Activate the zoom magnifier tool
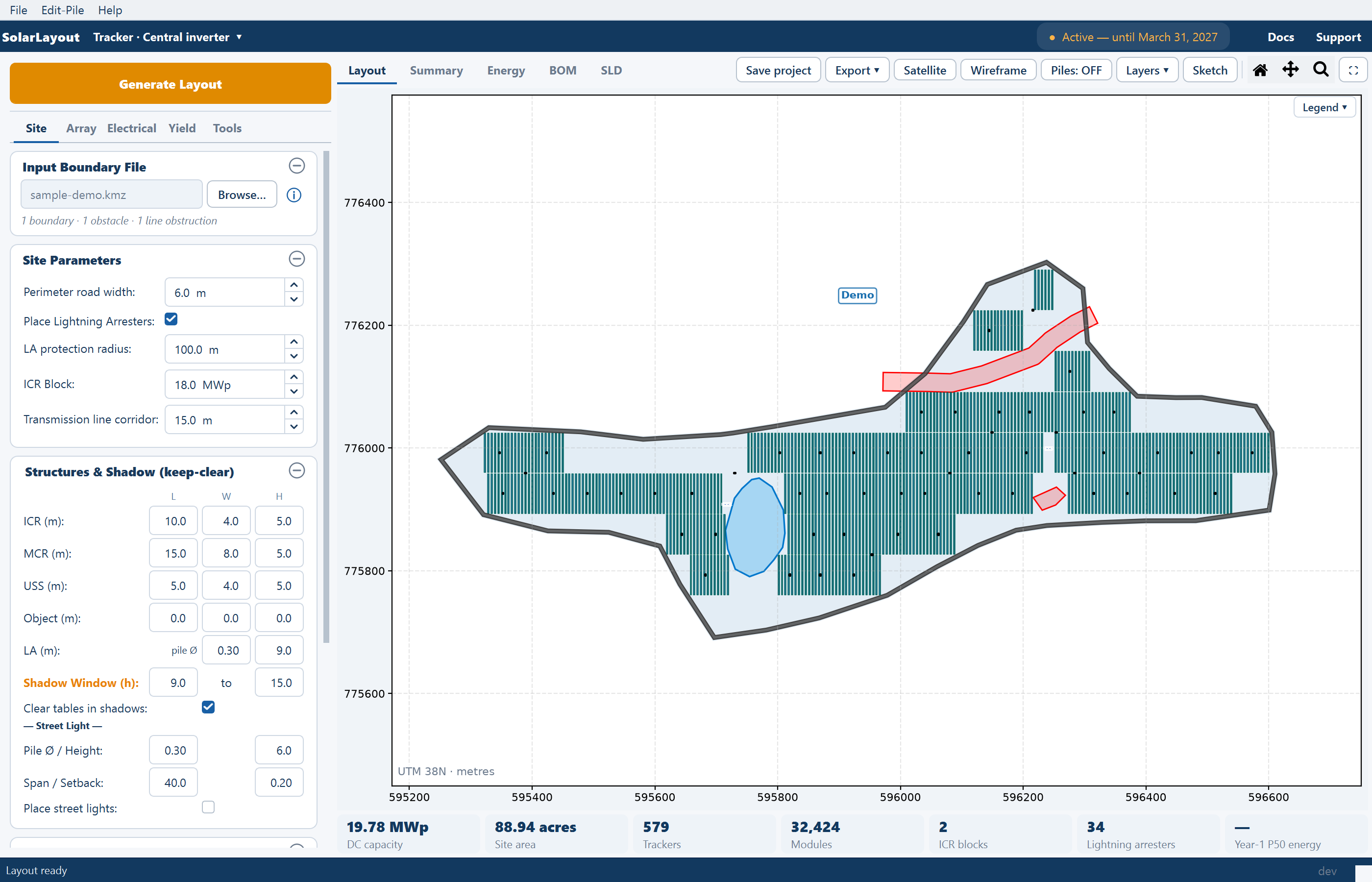The height and width of the screenshot is (882, 1372). pos(1321,70)
